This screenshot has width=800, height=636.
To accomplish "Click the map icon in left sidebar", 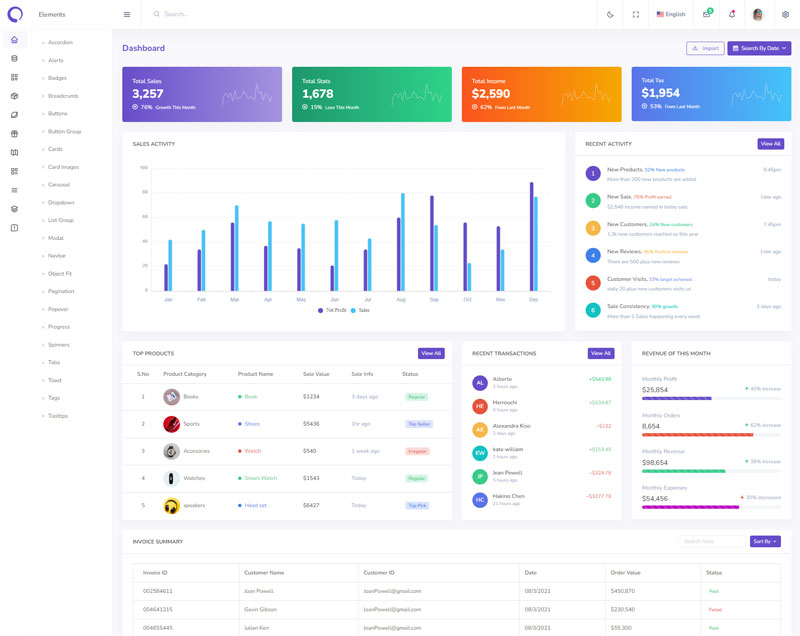I will (14, 153).
